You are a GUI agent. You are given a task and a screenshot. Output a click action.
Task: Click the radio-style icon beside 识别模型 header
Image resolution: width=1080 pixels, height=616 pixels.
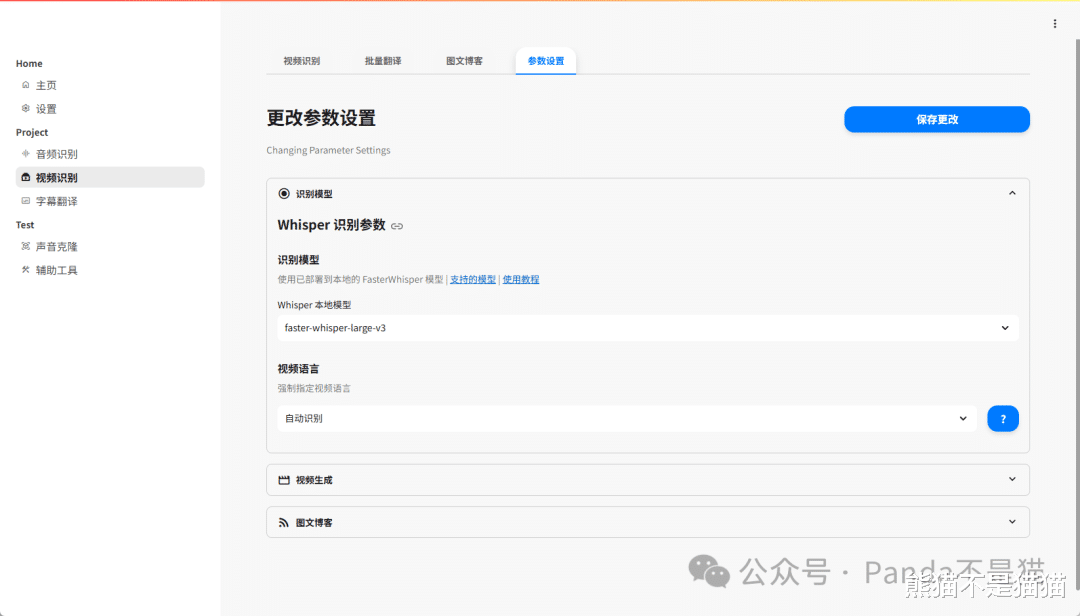point(284,194)
